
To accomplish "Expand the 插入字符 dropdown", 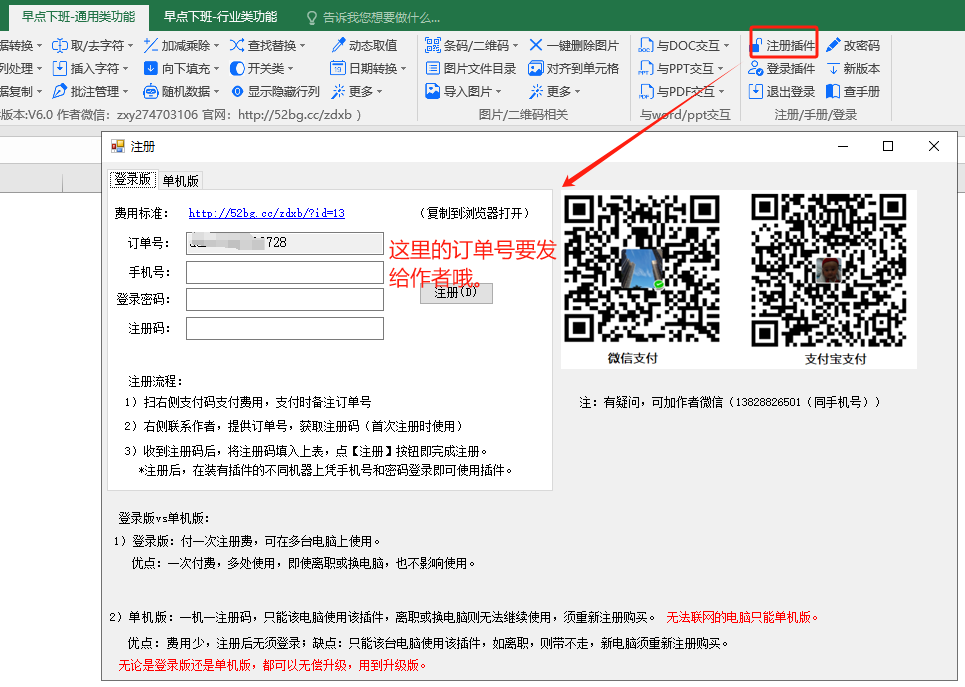I will tap(126, 69).
